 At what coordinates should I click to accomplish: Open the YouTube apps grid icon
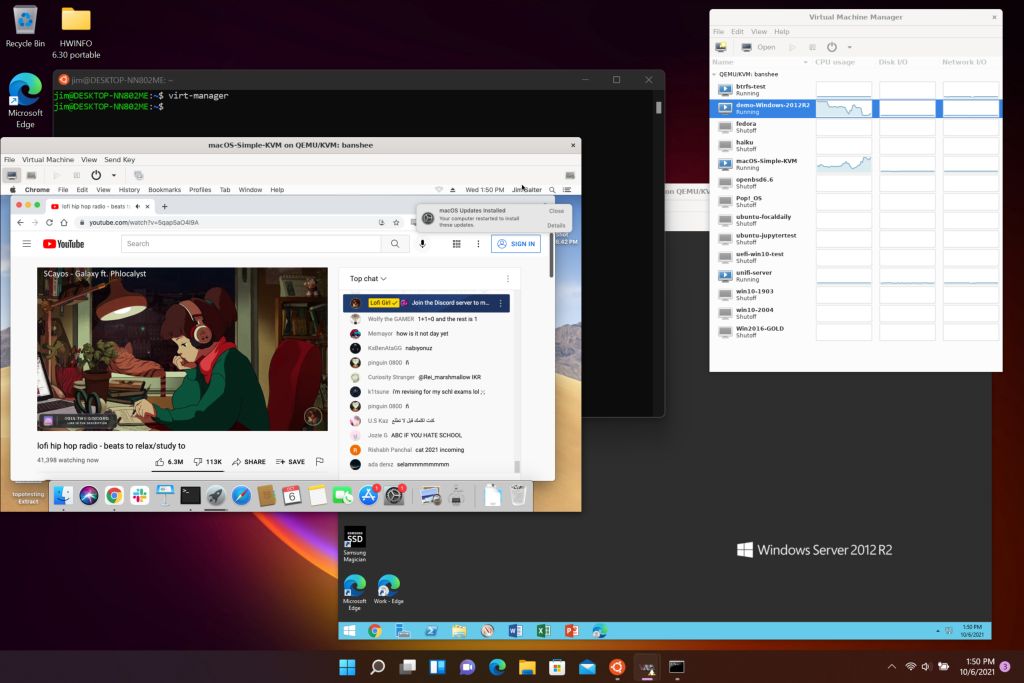click(456, 243)
